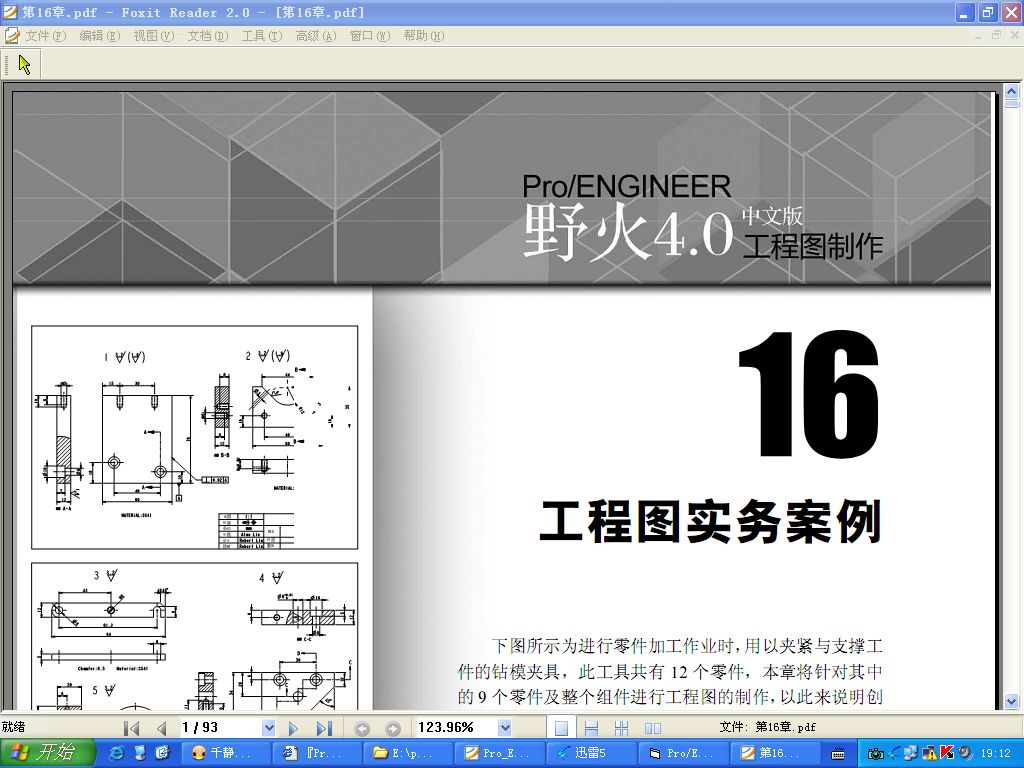
Task: Click the vertical scrollbar thumb
Action: point(1012,103)
